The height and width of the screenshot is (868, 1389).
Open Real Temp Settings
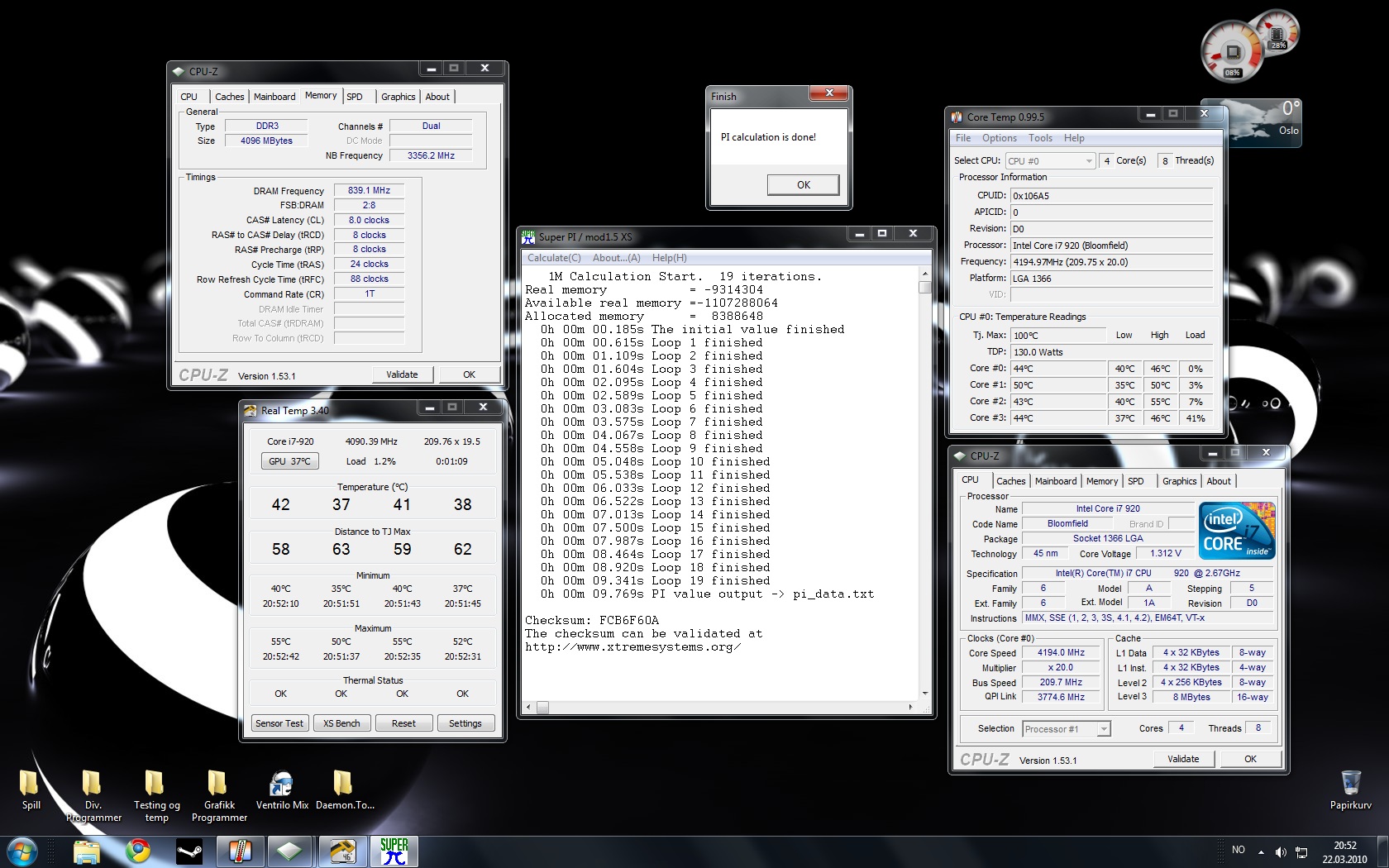point(465,723)
